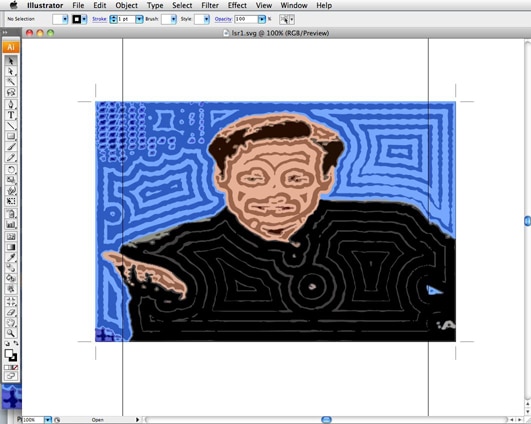The width and height of the screenshot is (531, 424).
Task: Open the Object menu
Action: click(127, 5)
